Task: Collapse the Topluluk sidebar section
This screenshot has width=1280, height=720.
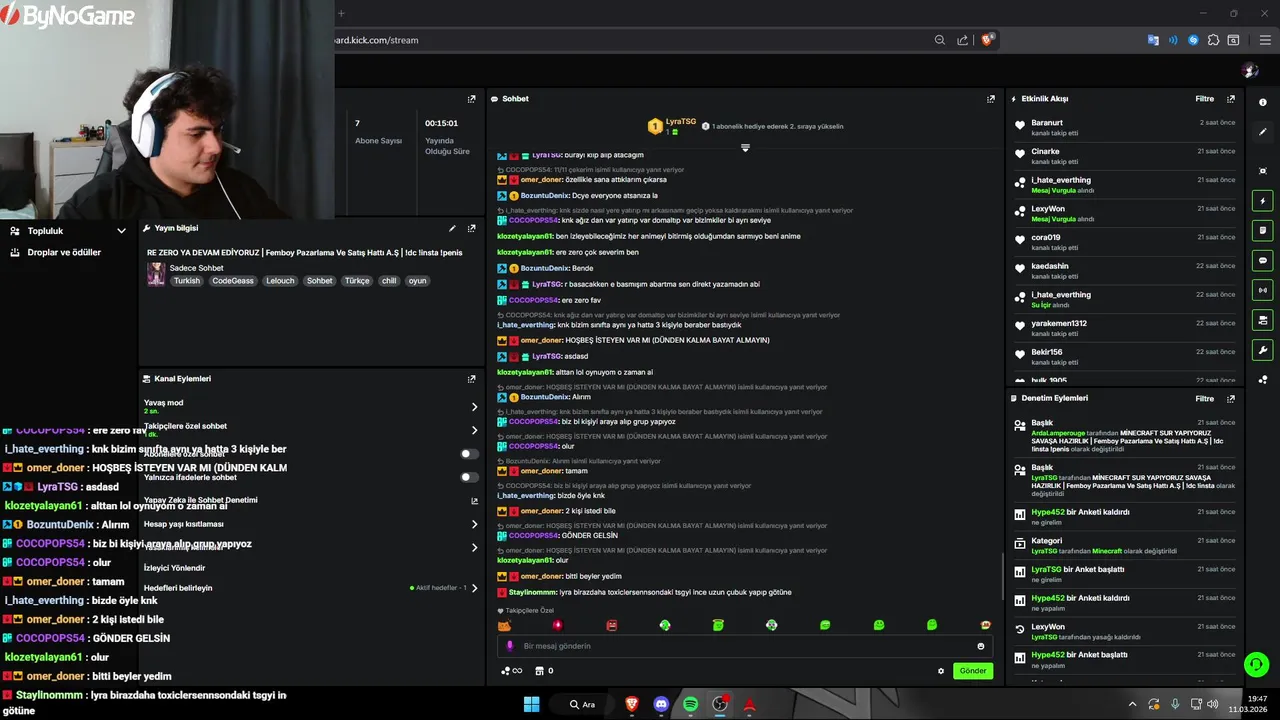Action: click(121, 231)
